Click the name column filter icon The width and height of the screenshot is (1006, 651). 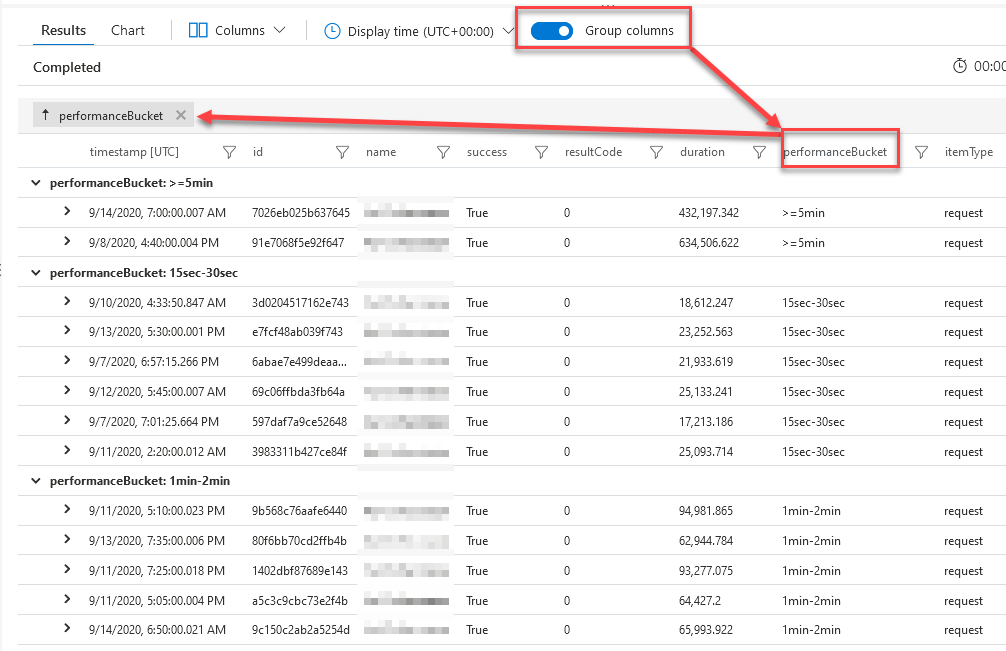coord(443,152)
